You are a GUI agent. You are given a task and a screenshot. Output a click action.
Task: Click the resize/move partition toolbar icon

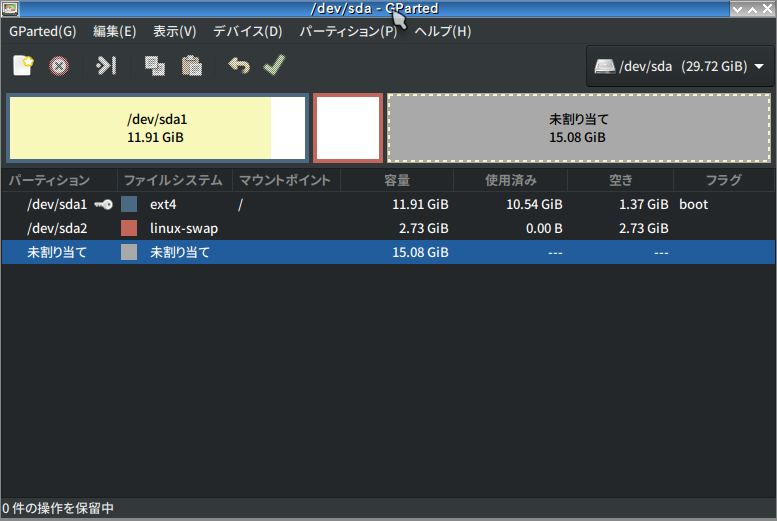click(106, 65)
